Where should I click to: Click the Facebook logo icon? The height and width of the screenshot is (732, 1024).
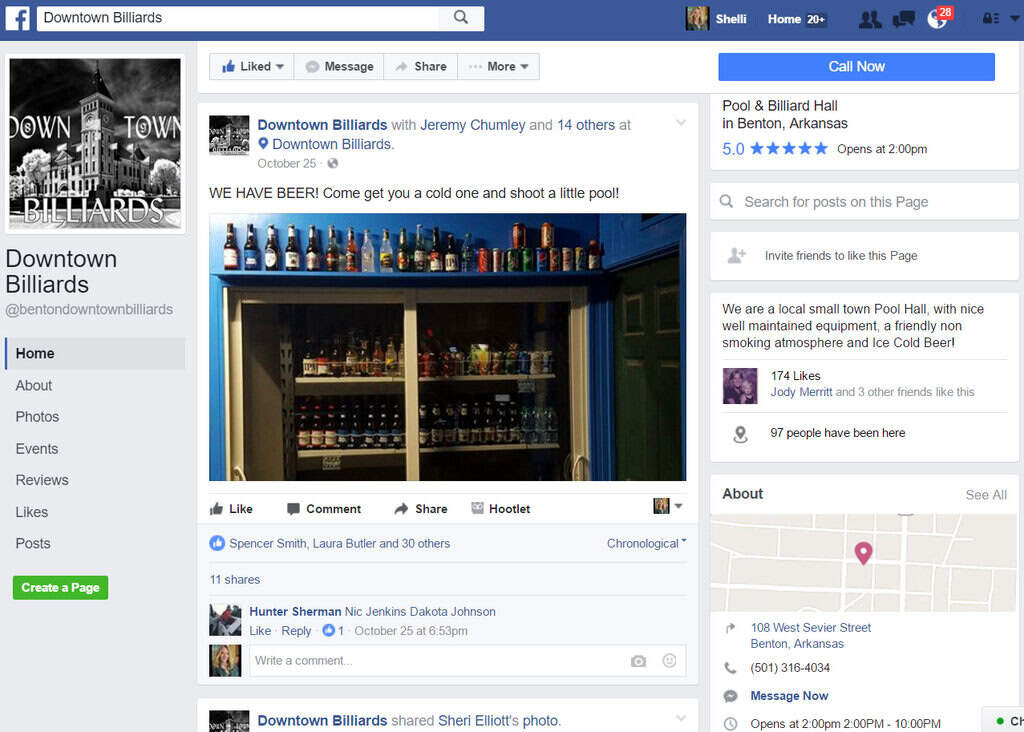[17, 18]
